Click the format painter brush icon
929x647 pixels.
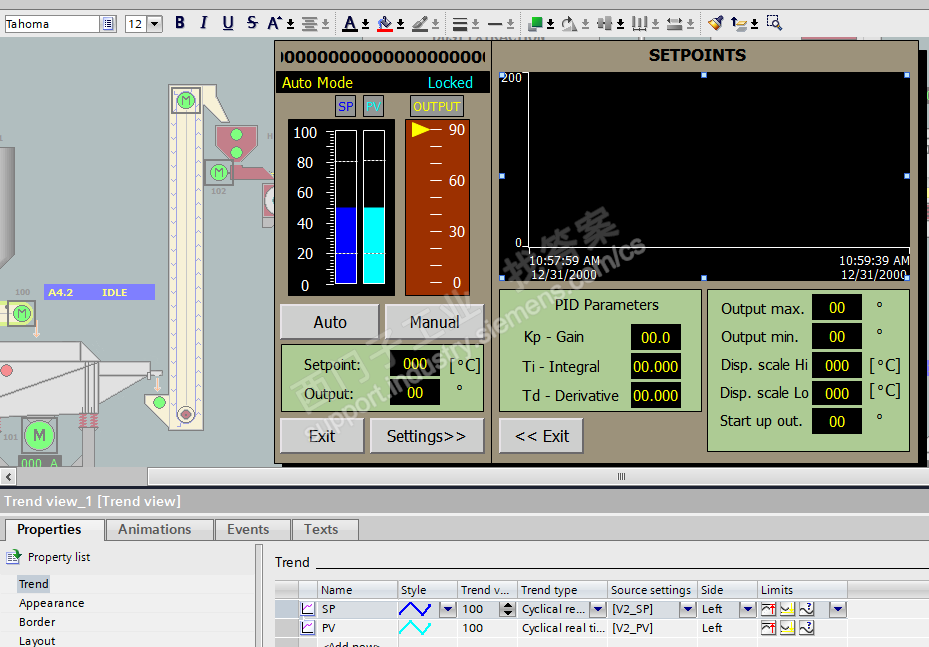(x=715, y=23)
